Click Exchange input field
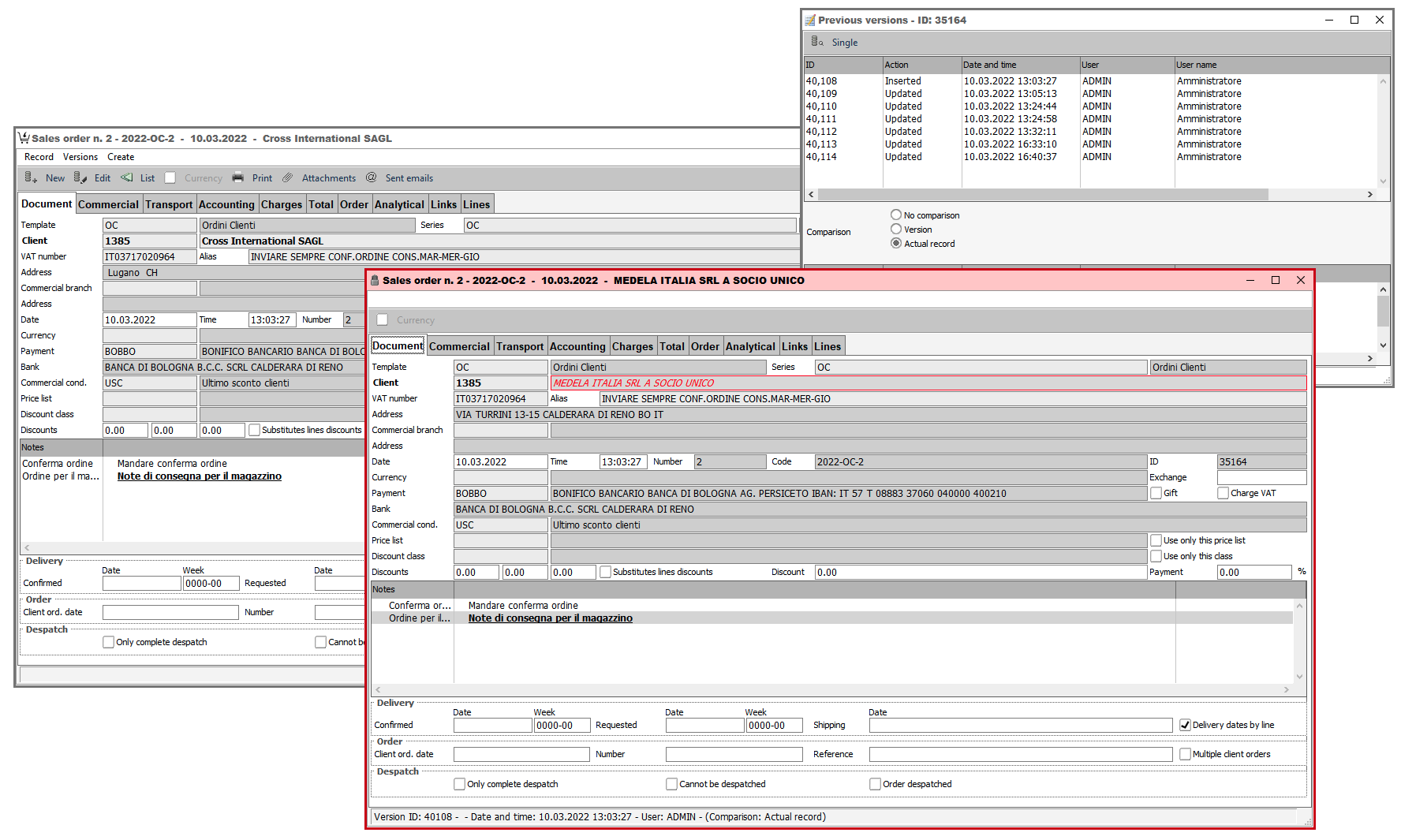1401x840 pixels. (x=1261, y=477)
